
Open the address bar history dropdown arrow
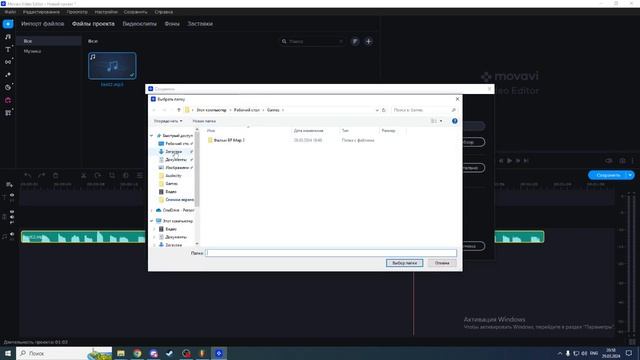click(377, 110)
